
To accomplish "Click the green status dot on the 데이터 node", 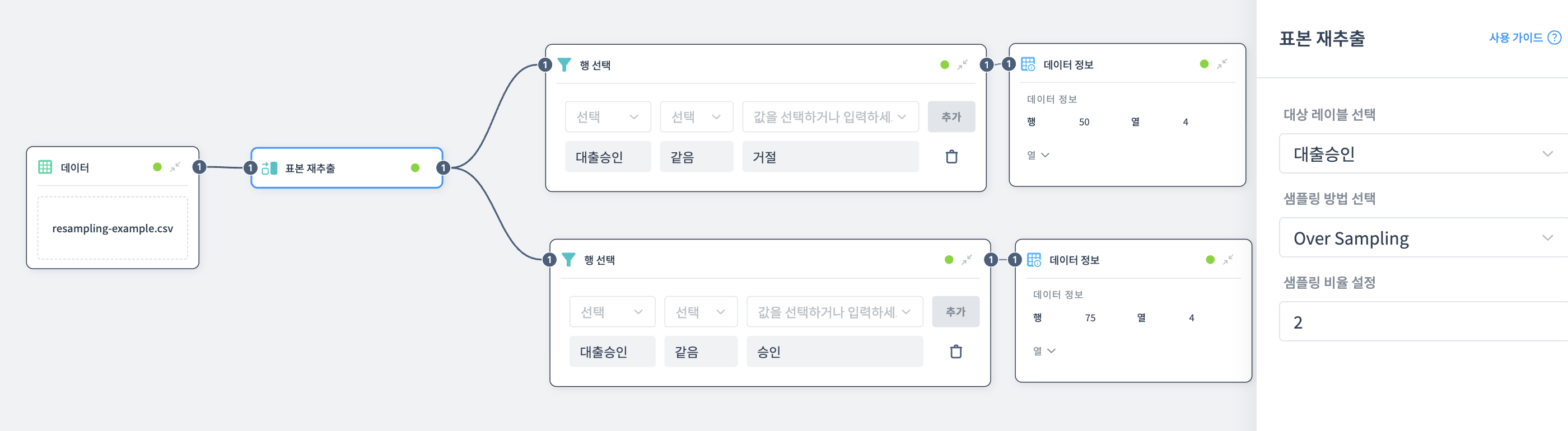I will (x=158, y=166).
